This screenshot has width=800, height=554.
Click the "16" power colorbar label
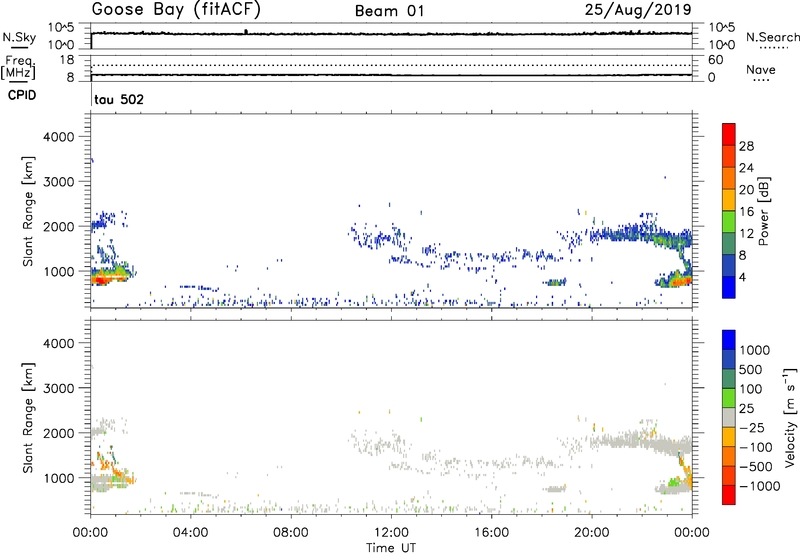click(x=746, y=212)
